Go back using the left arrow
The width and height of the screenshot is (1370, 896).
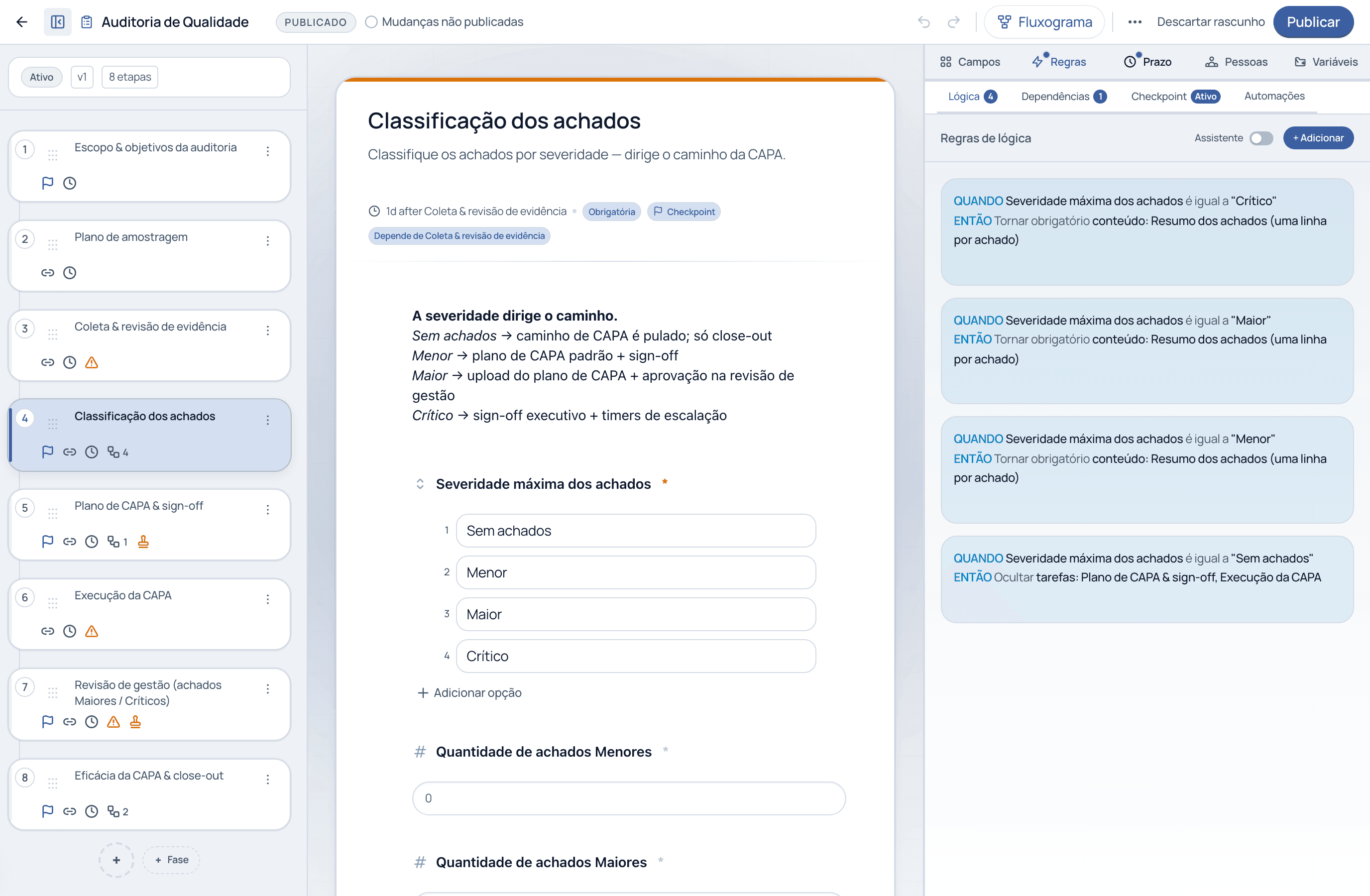tap(22, 22)
